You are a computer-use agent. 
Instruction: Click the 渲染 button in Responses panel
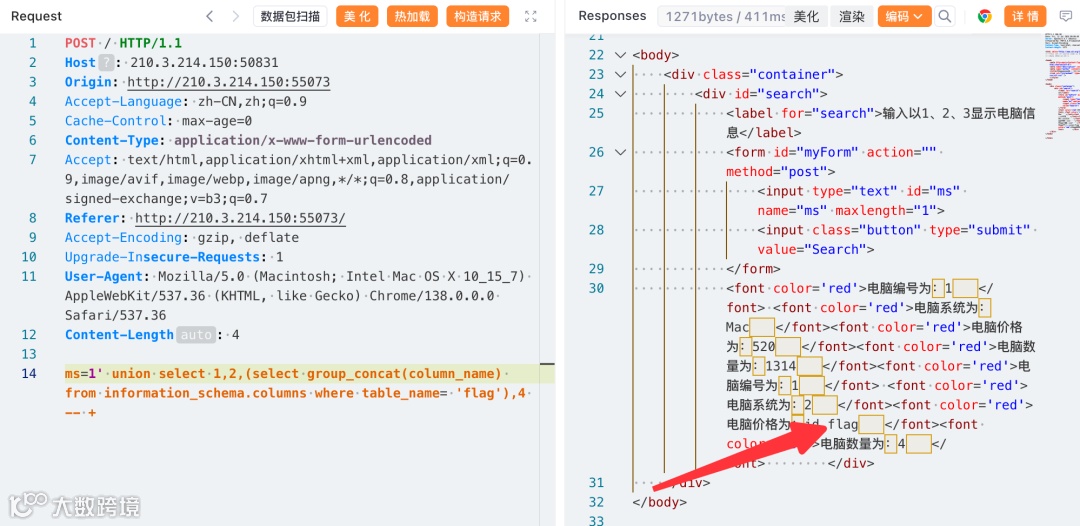tap(852, 16)
